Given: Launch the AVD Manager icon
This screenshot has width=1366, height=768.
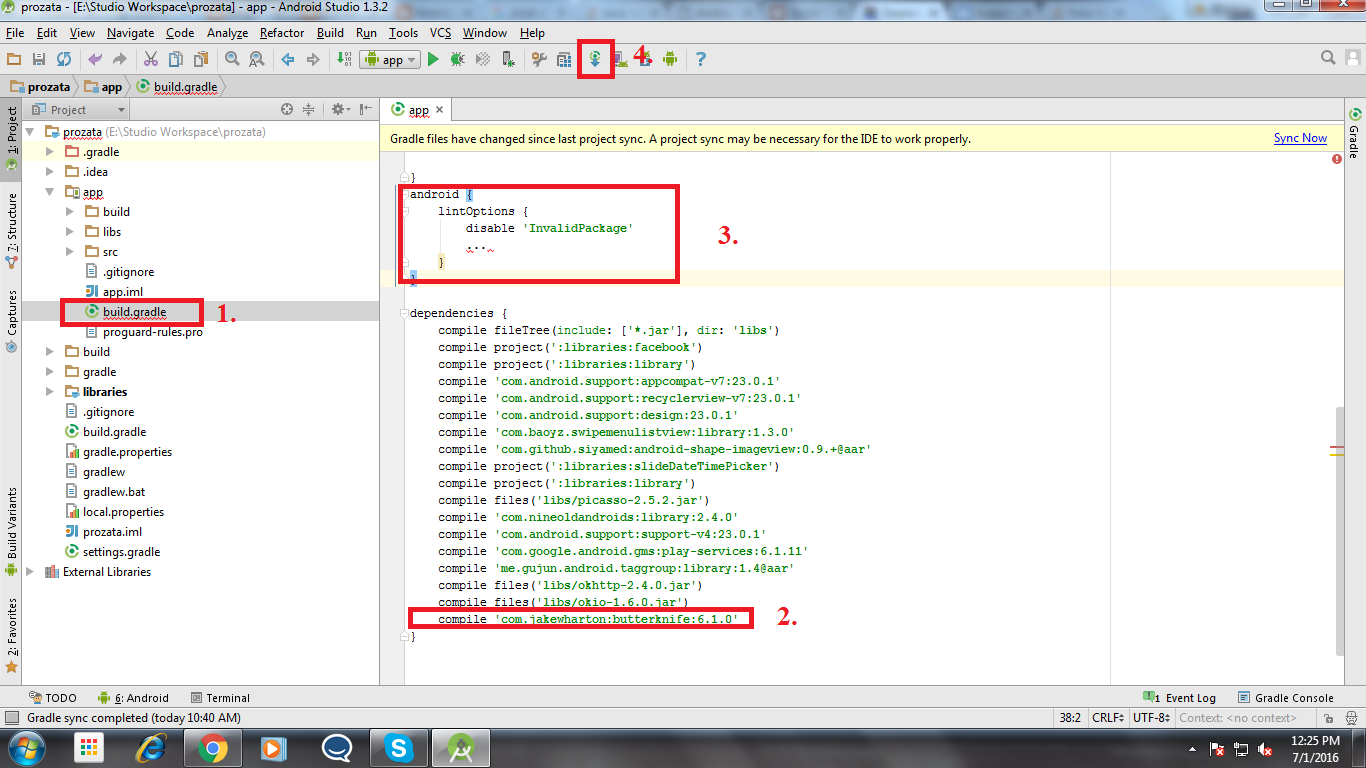Looking at the screenshot, I should pos(622,59).
